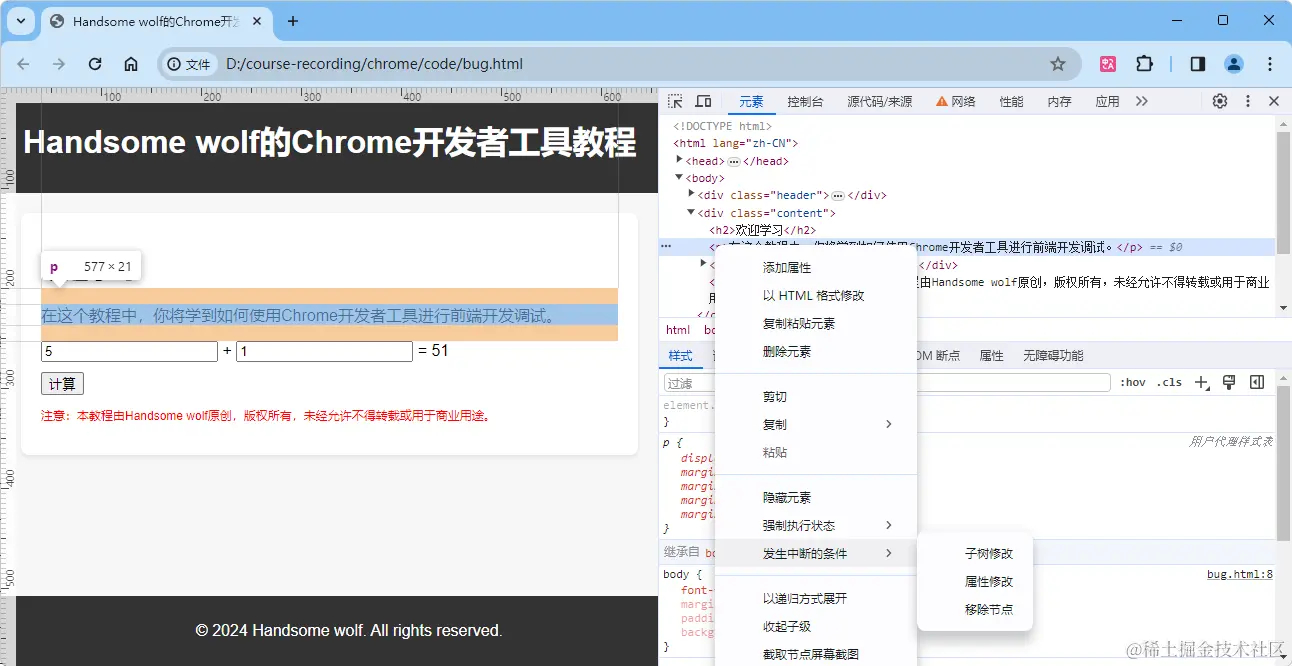Choose 复制粘贴元素 menu entry
This screenshot has width=1292, height=666.
coord(816,324)
